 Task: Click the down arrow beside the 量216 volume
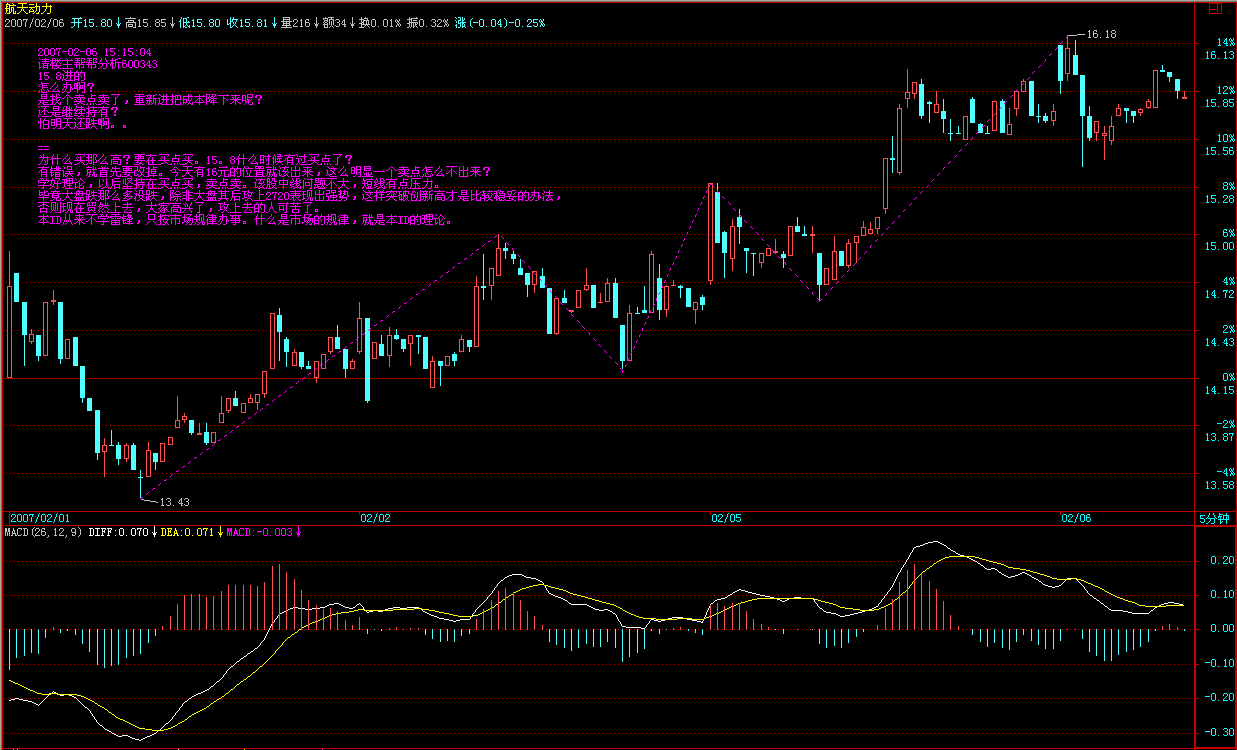pyautogui.click(x=316, y=22)
